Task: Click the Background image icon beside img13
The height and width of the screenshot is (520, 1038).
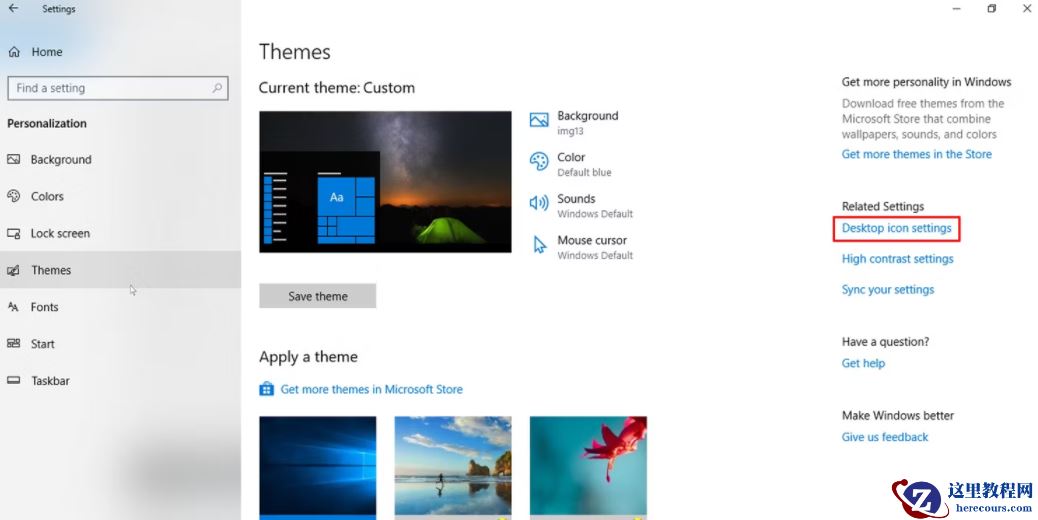Action: point(539,120)
